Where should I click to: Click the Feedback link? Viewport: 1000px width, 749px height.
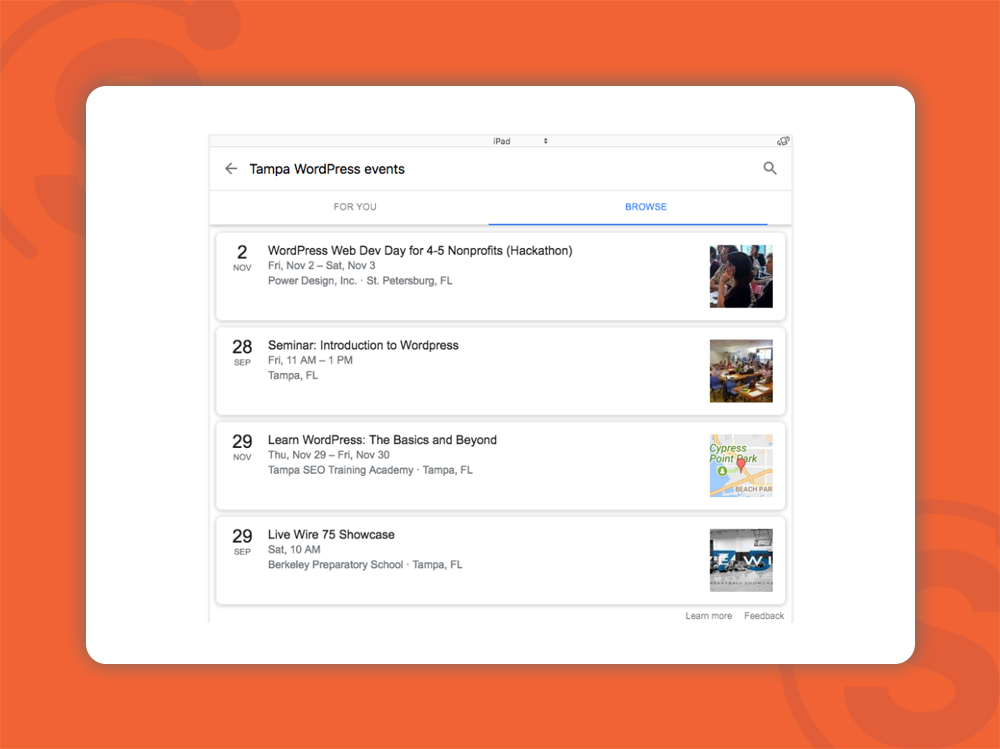[x=764, y=616]
